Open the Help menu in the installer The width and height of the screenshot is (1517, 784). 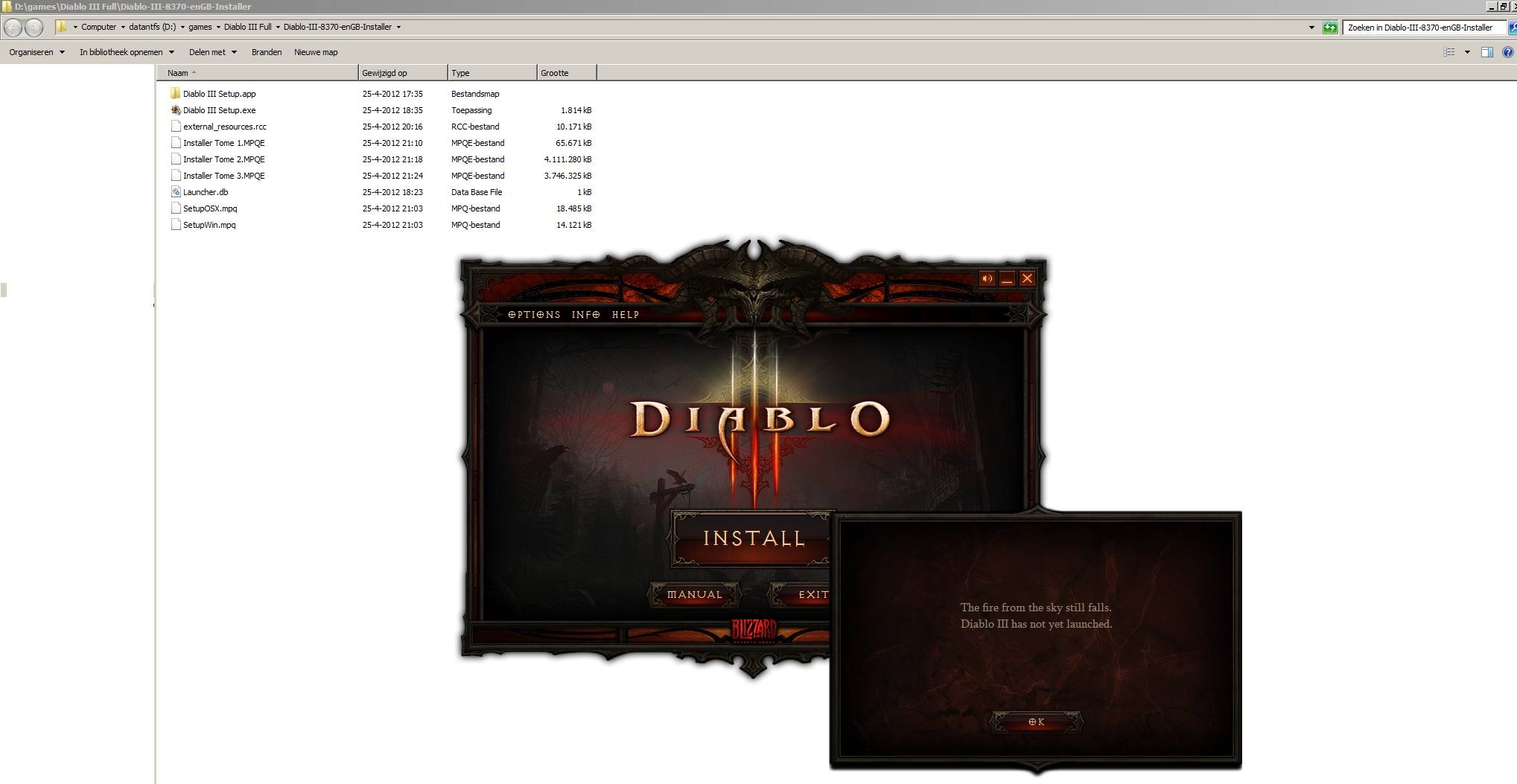(x=626, y=315)
